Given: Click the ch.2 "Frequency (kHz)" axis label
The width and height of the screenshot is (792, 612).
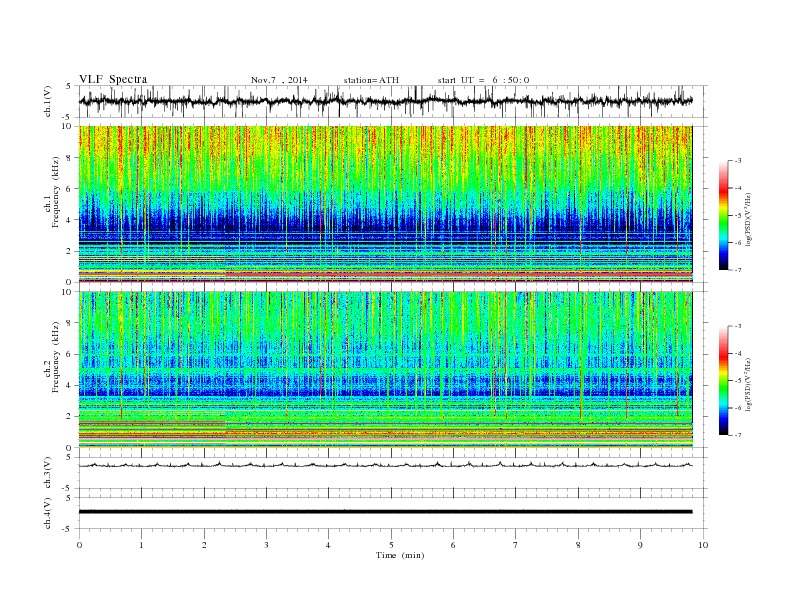Looking at the screenshot, I should [x=56, y=357].
